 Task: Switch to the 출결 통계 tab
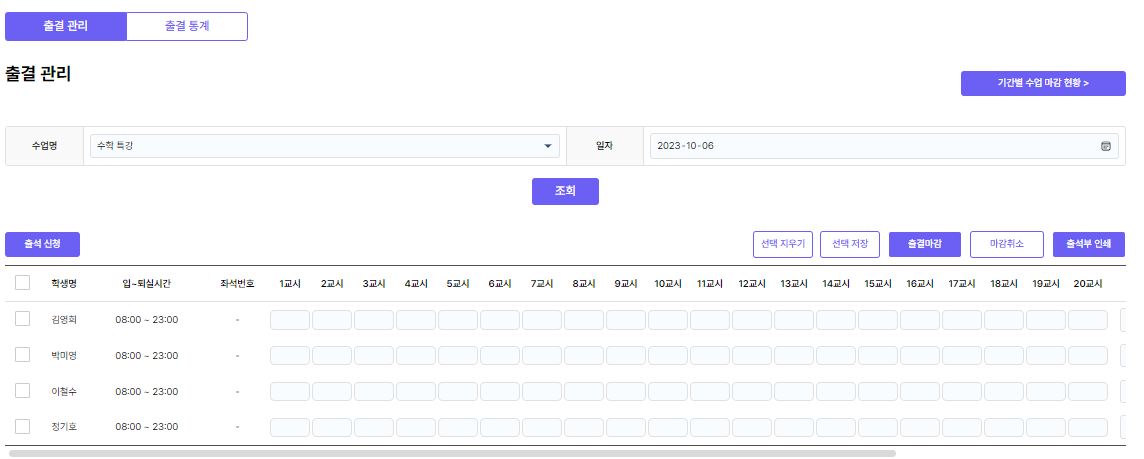[187, 26]
